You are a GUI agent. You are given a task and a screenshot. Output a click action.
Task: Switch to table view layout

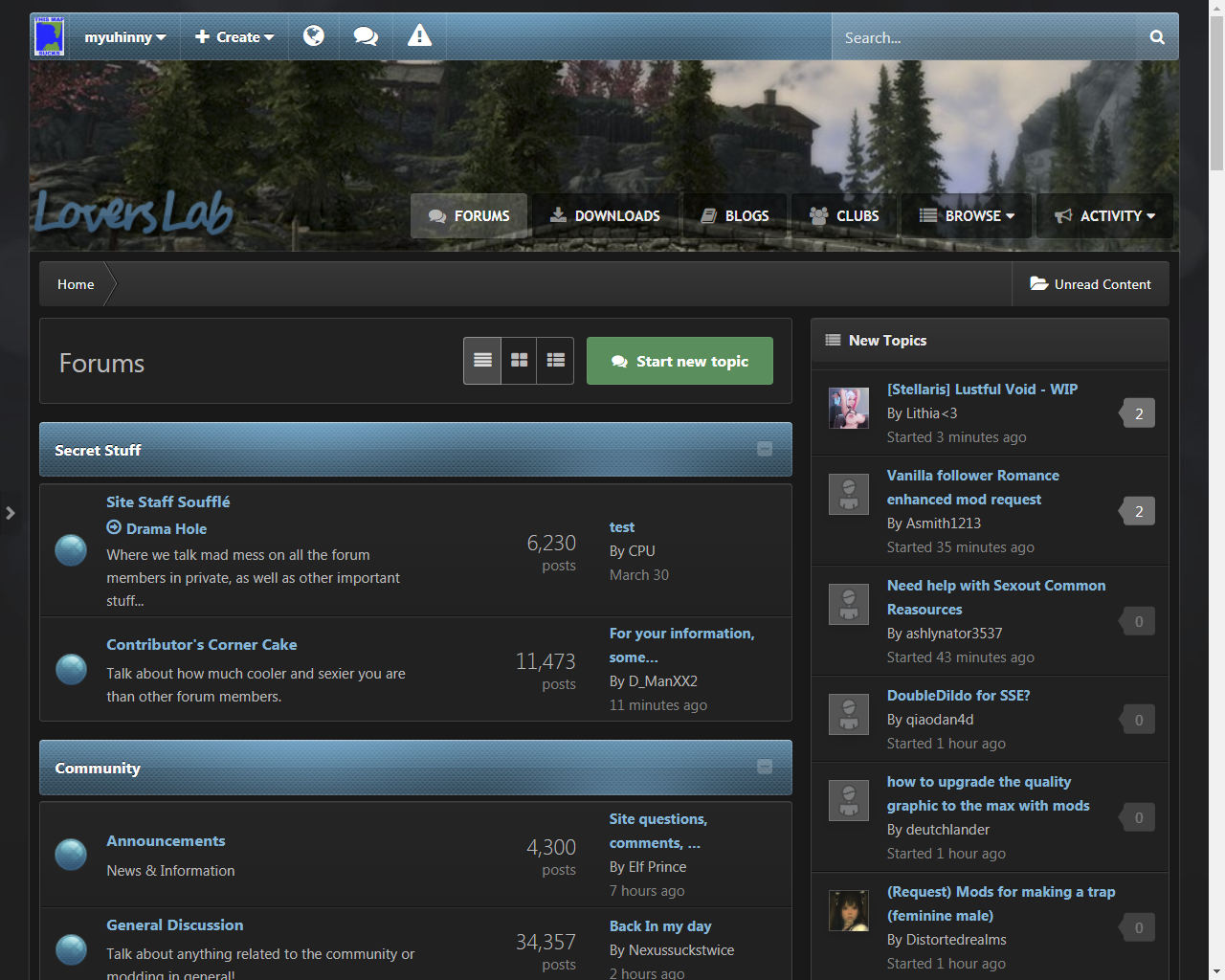[482, 361]
